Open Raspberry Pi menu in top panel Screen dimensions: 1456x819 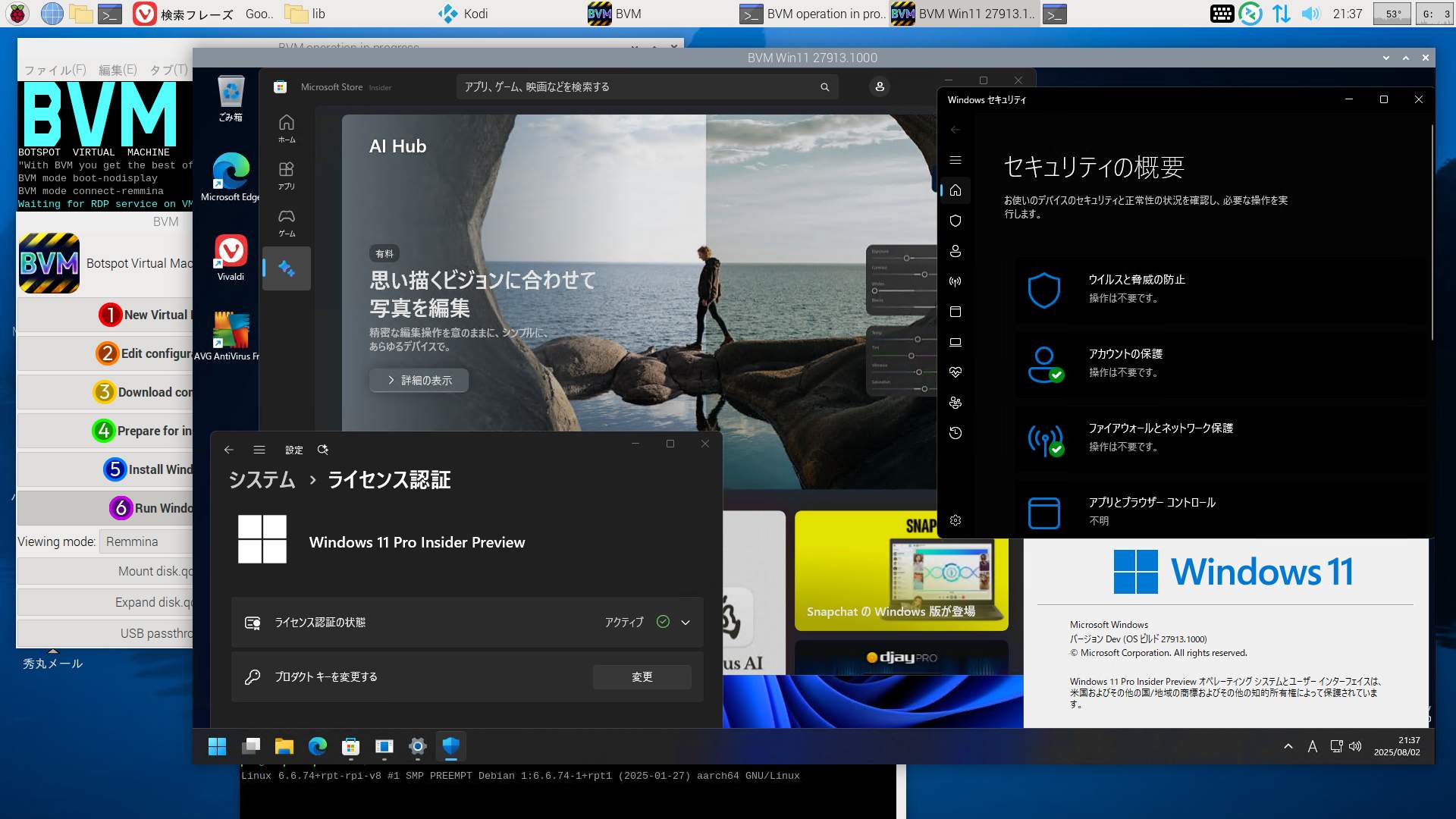pos(17,14)
